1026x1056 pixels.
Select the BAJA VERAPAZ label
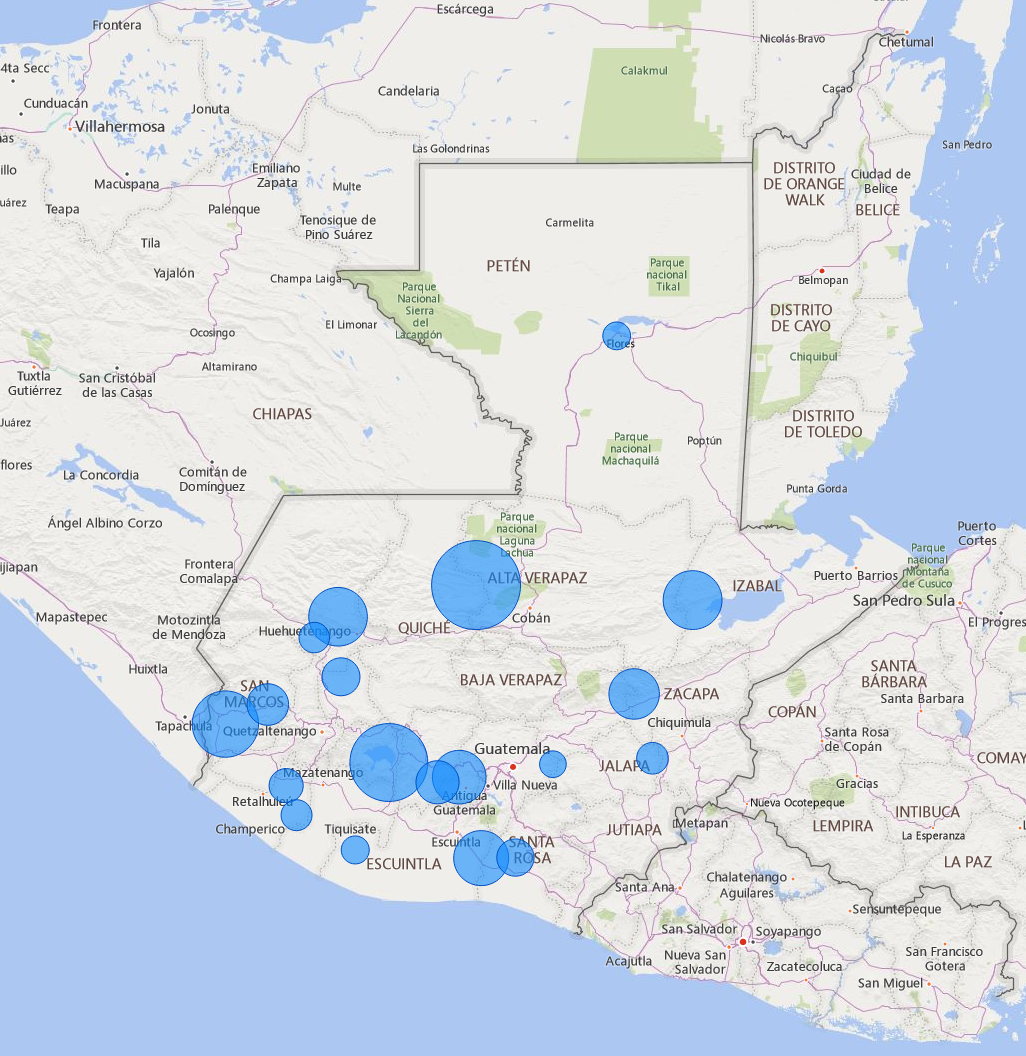[511, 680]
